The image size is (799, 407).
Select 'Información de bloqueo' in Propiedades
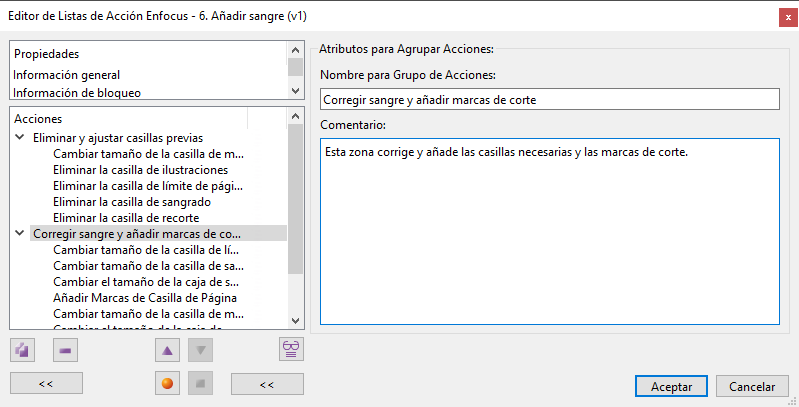click(77, 93)
